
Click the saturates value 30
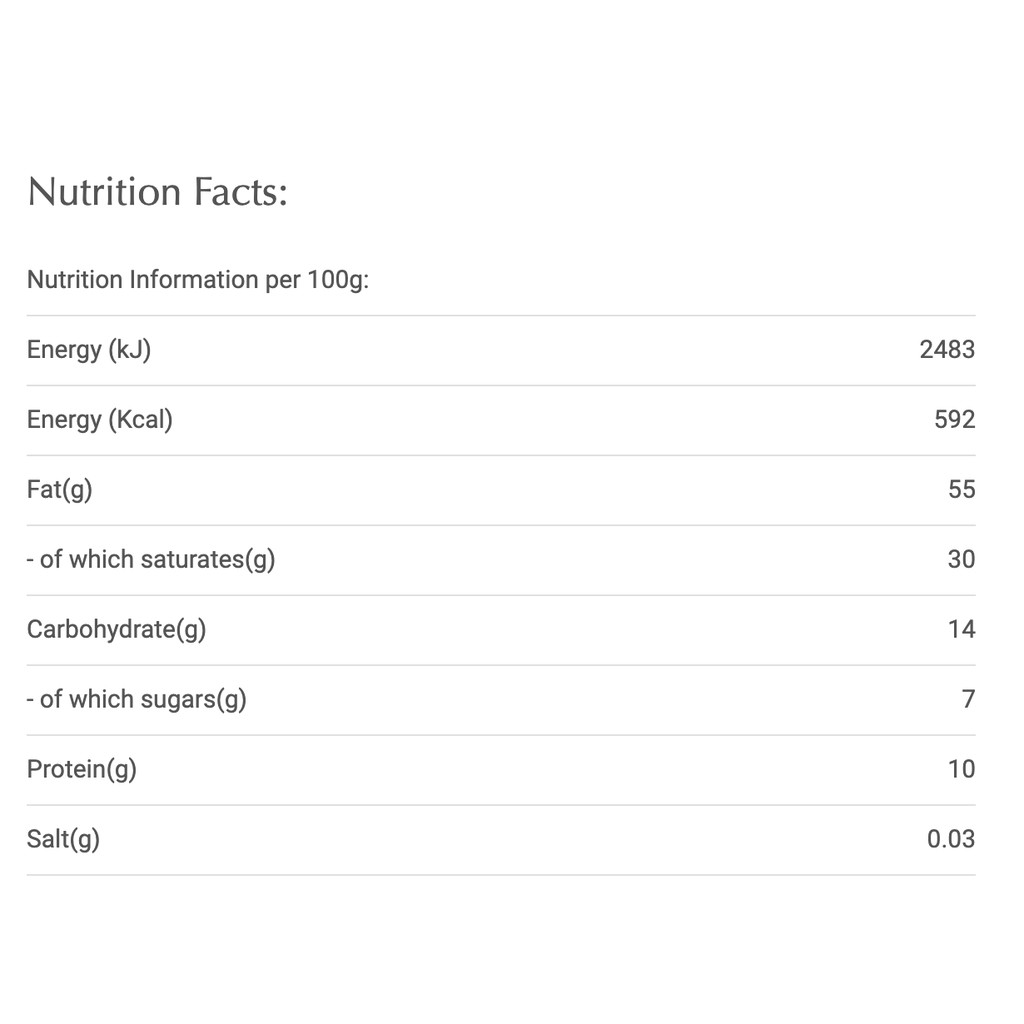click(961, 560)
